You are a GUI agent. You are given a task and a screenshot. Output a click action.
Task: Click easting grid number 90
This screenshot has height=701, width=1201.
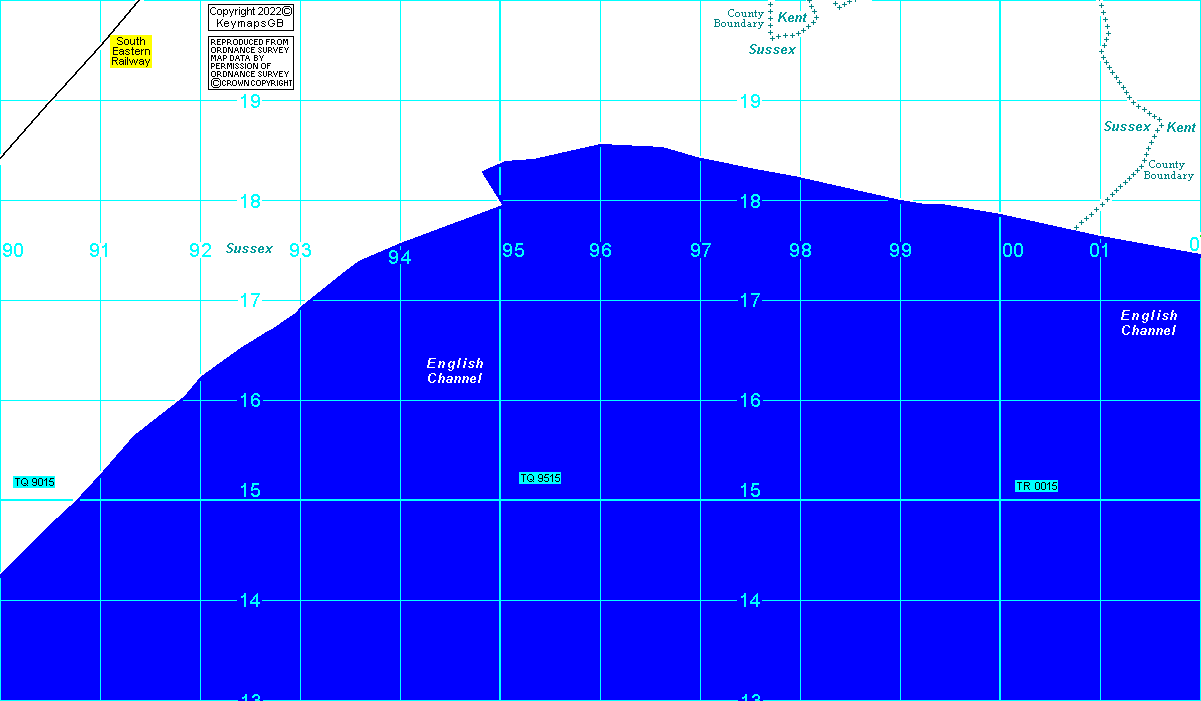tap(13, 250)
